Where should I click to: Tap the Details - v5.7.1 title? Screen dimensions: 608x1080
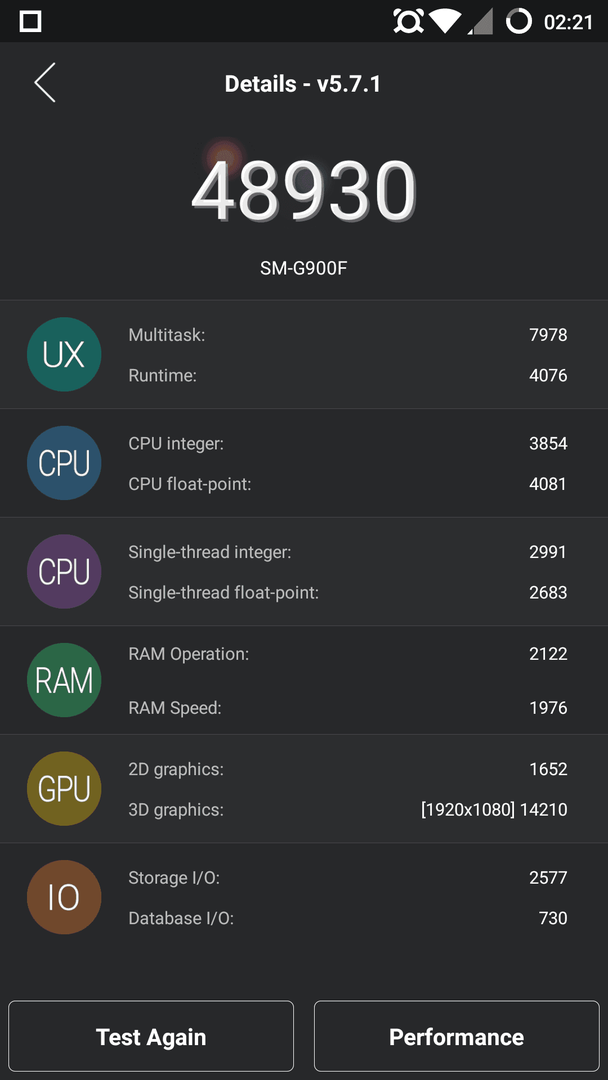pos(303,84)
